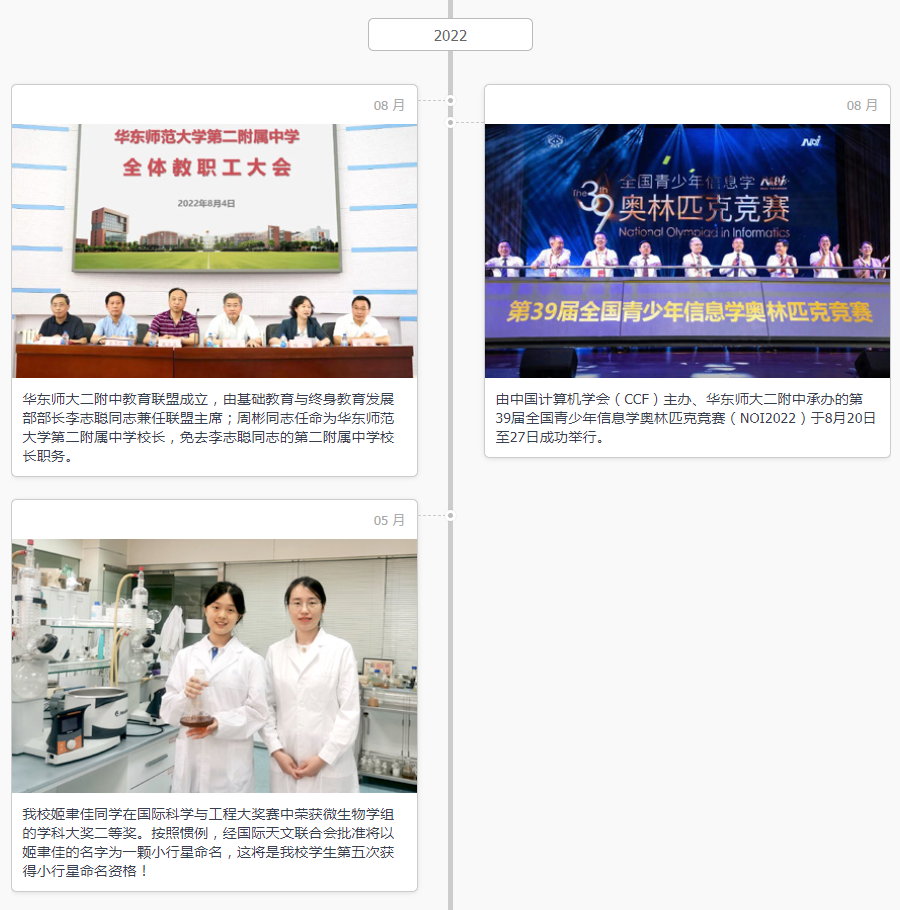Open the 39th NOI olympiad stage photo
Screen dimensions: 900x910
[x=688, y=251]
